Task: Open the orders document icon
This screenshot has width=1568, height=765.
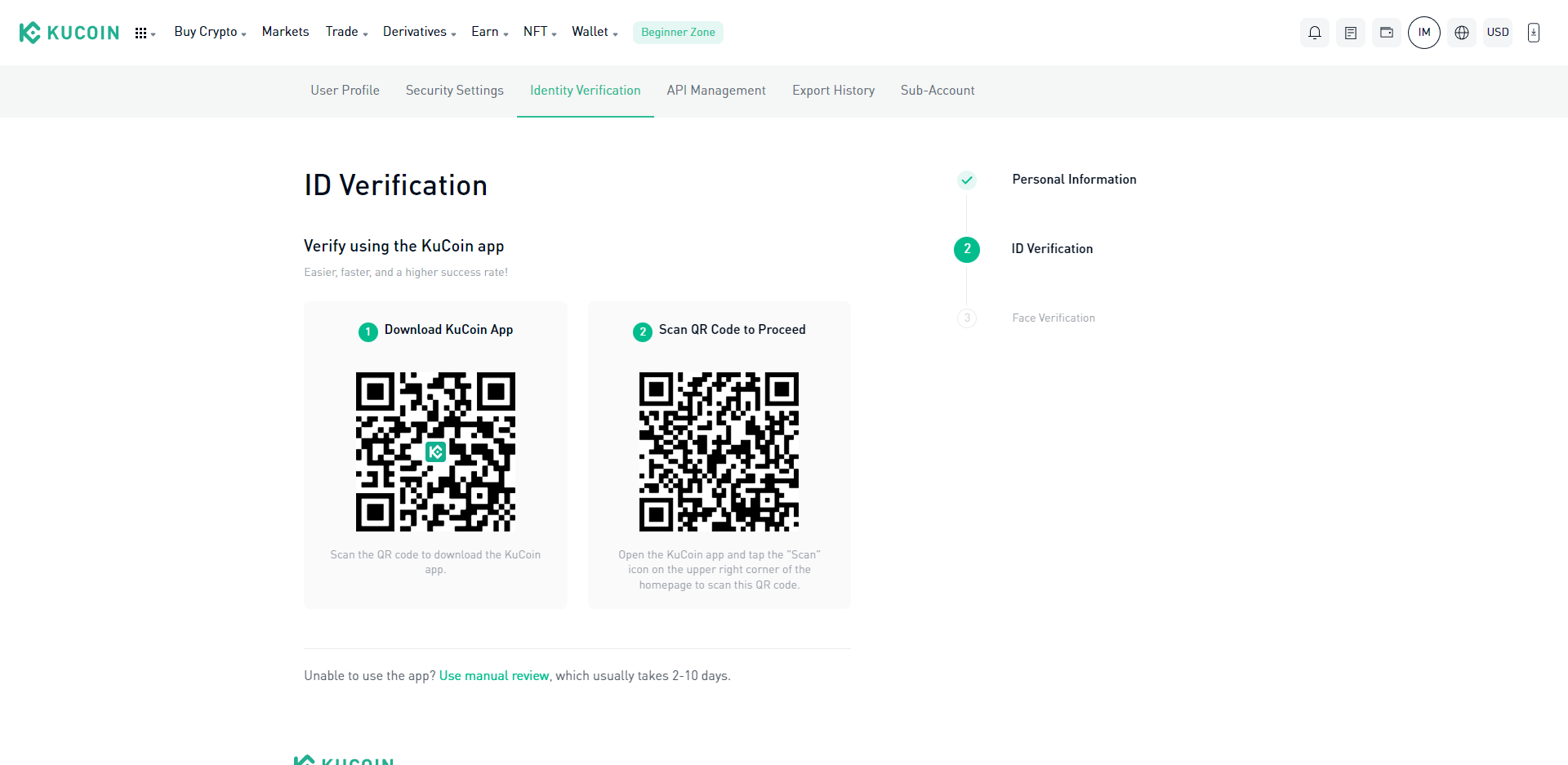Action: click(1351, 33)
